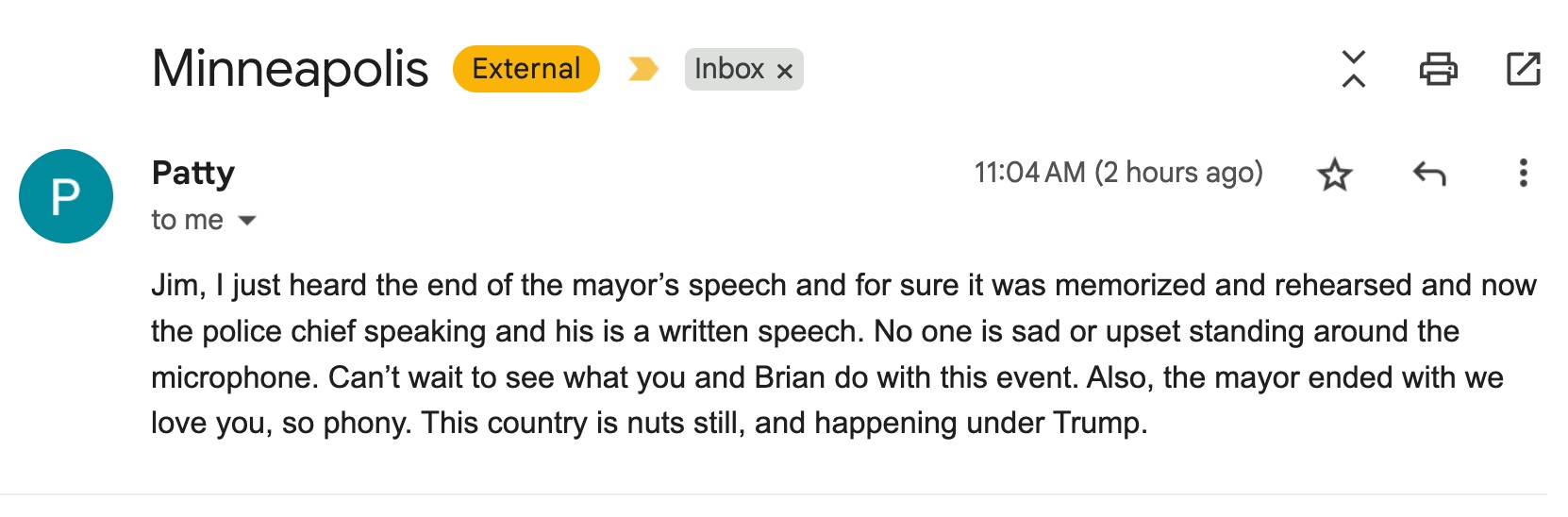Click the line starting 'microphone. Can't wait'
The height and width of the screenshot is (517, 1568).
[x=827, y=377]
